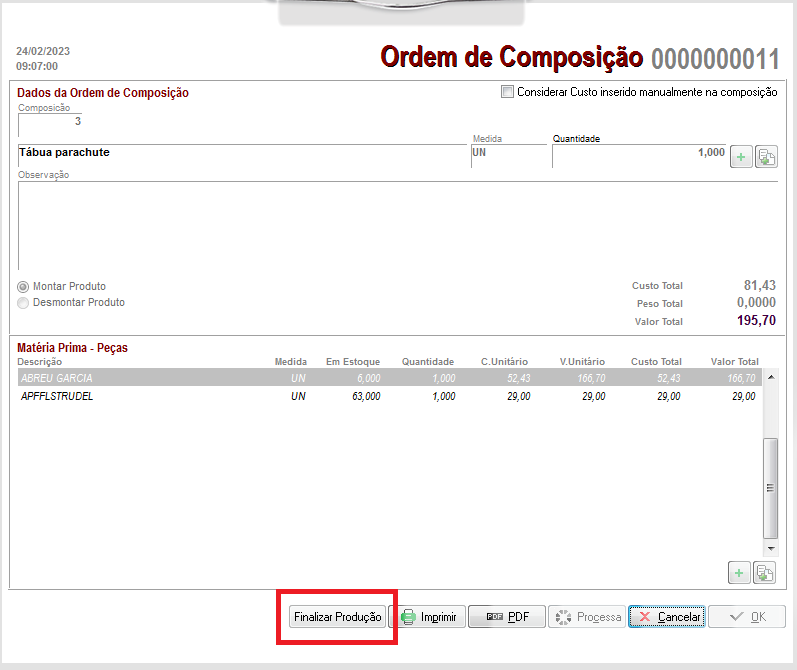This screenshot has width=797, height=670.
Task: Click the green plus icon beside Quantidade
Action: [x=741, y=156]
